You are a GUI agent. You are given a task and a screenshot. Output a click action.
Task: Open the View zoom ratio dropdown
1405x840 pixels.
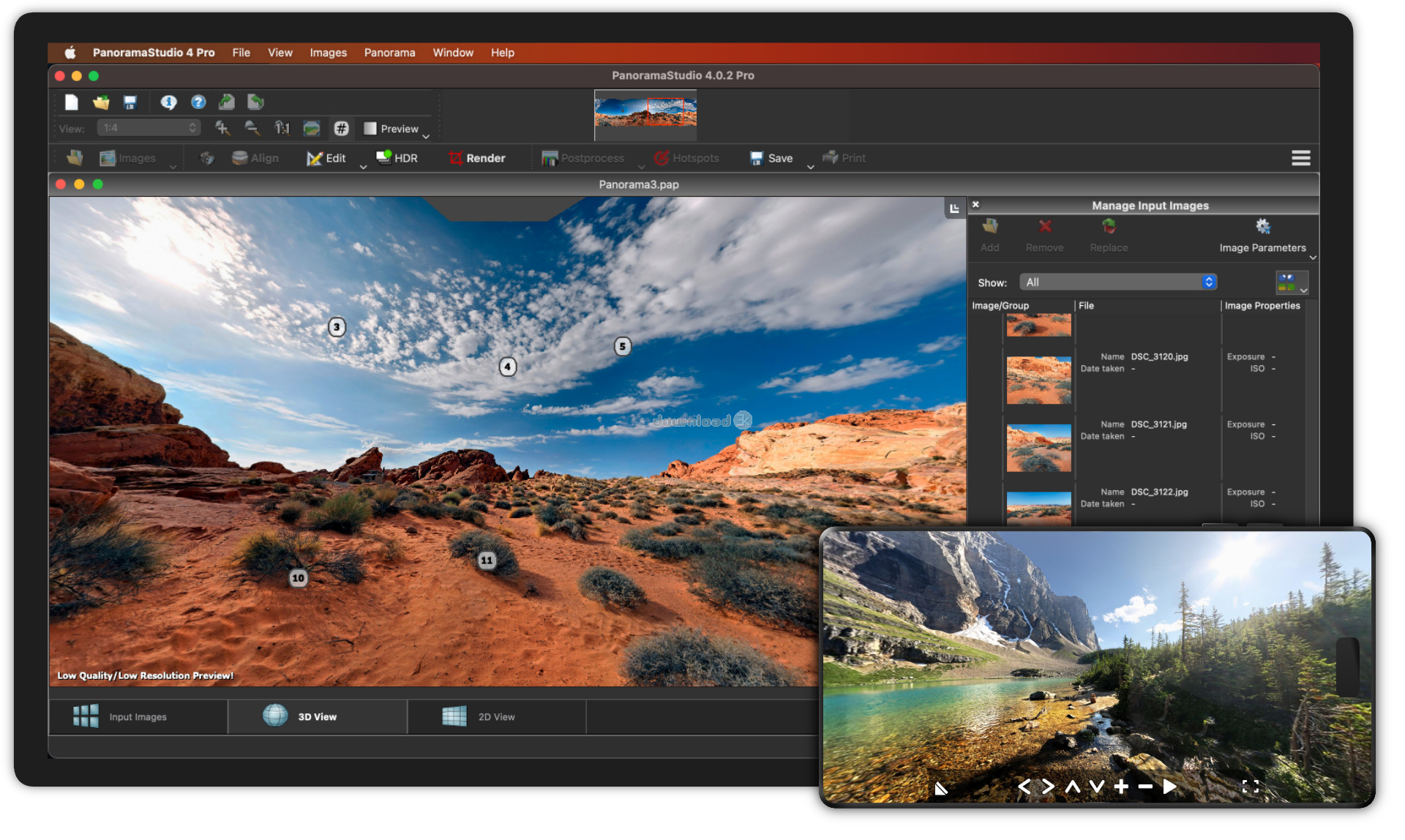tap(149, 128)
